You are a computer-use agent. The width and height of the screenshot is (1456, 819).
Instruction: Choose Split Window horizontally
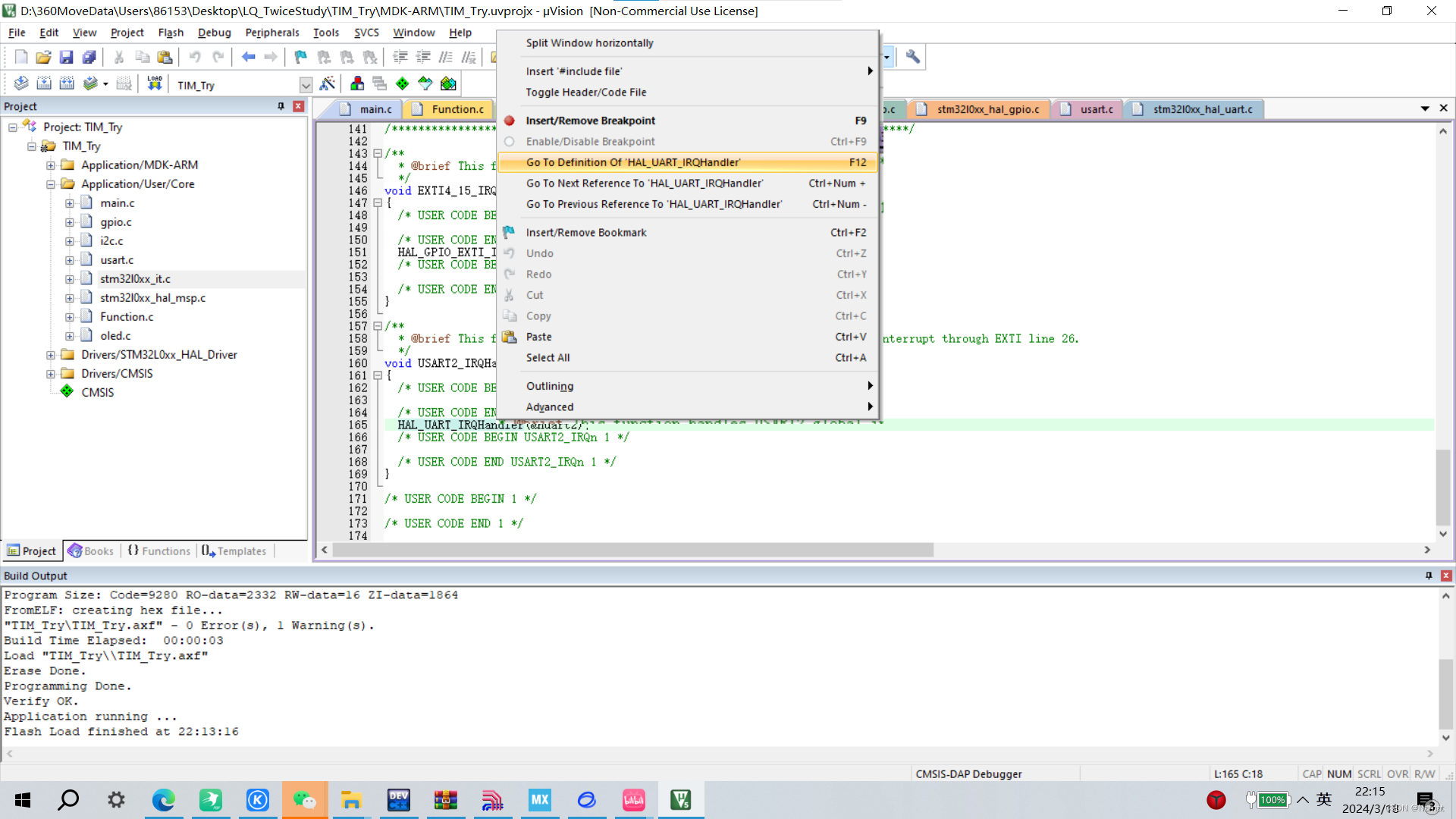pyautogui.click(x=688, y=43)
